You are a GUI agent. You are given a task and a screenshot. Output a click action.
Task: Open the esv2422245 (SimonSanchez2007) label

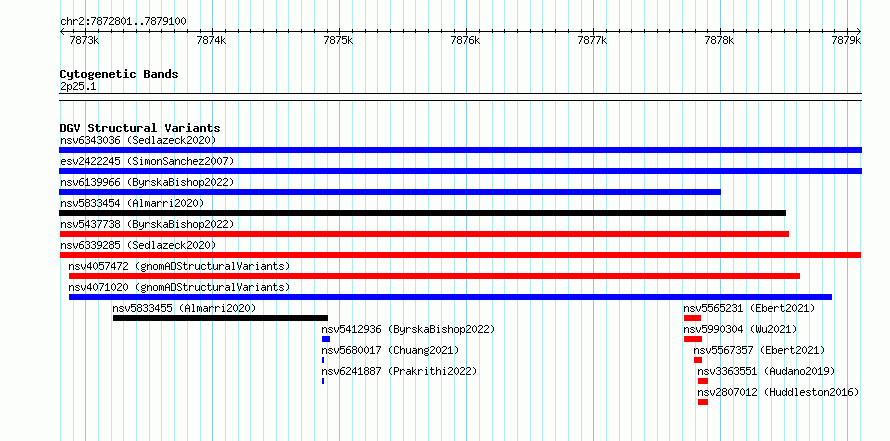147,161
